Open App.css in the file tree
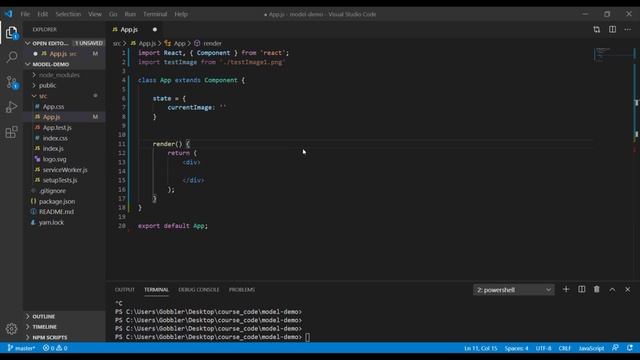 pyautogui.click(x=53, y=107)
